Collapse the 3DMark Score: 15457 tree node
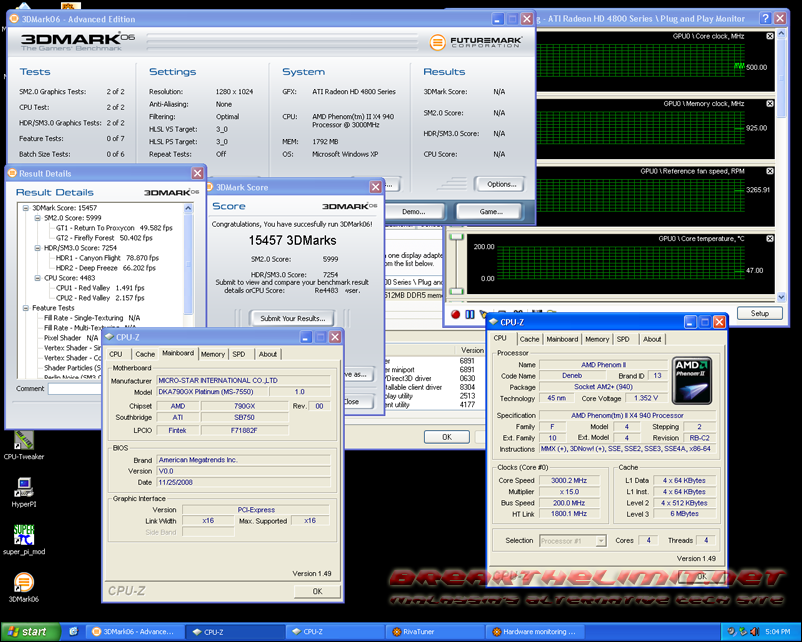802x642 pixels. coord(26,208)
